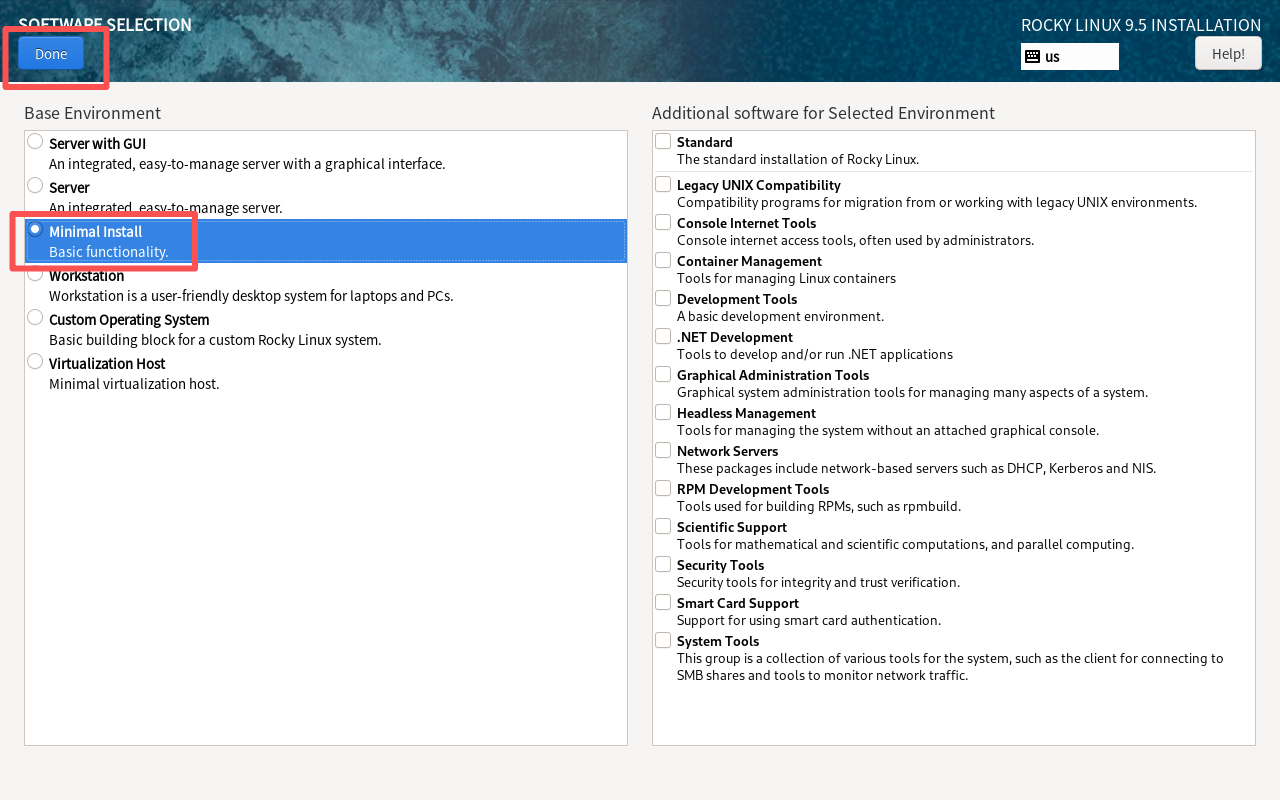
Task: Check the Console Internet Tools box
Action: 663,222
